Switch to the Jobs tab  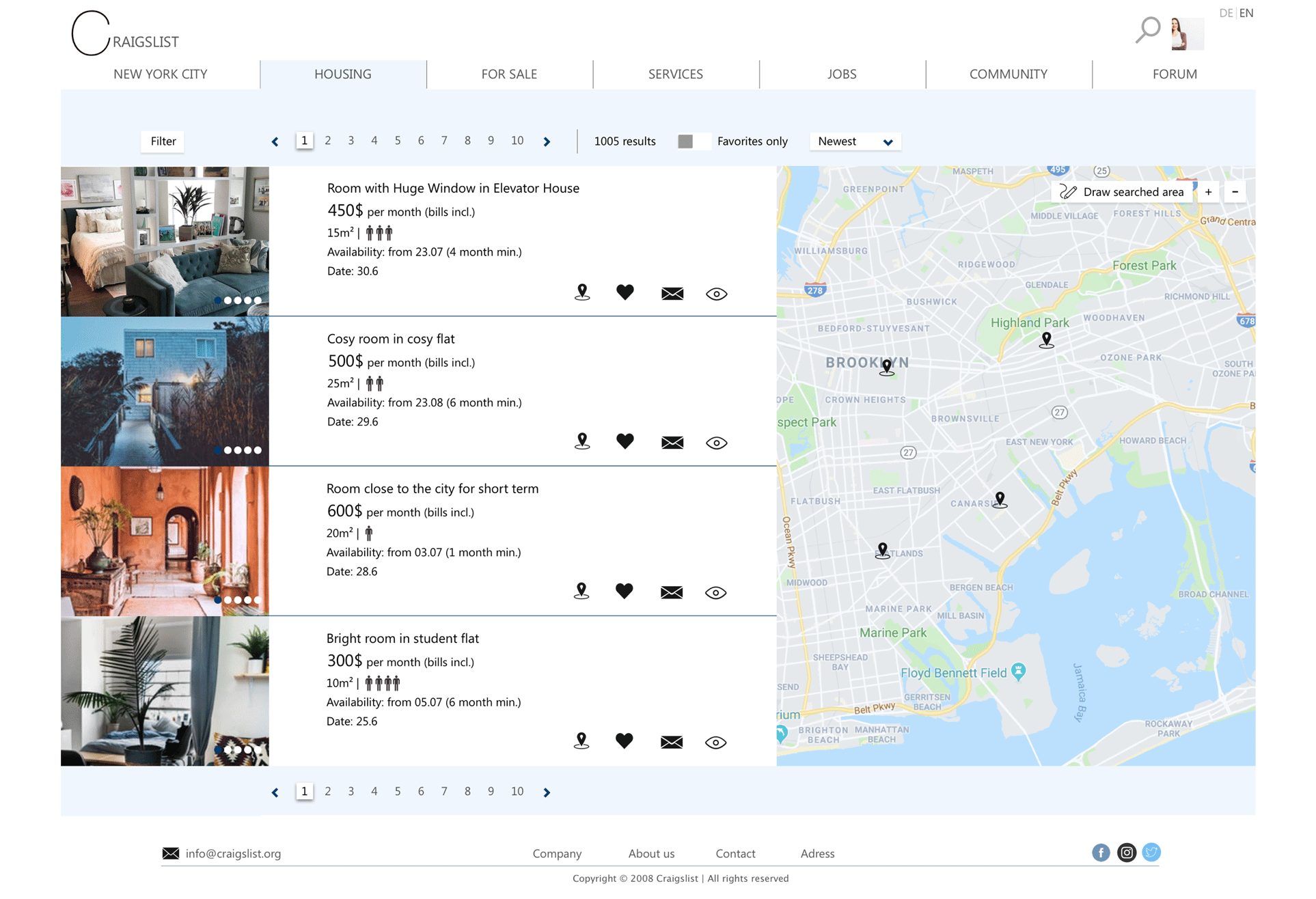coord(842,74)
